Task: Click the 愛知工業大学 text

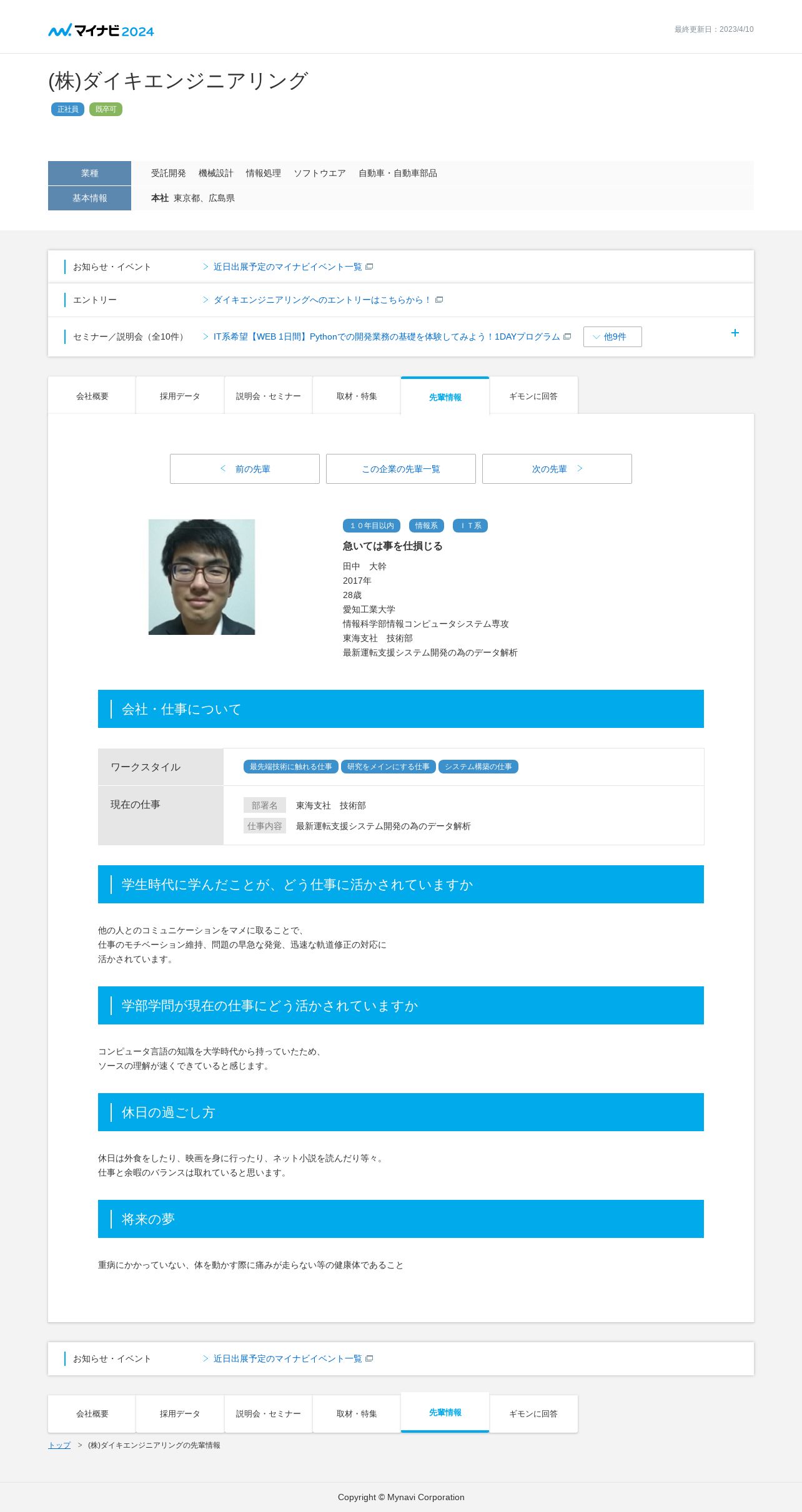Action: click(x=369, y=610)
